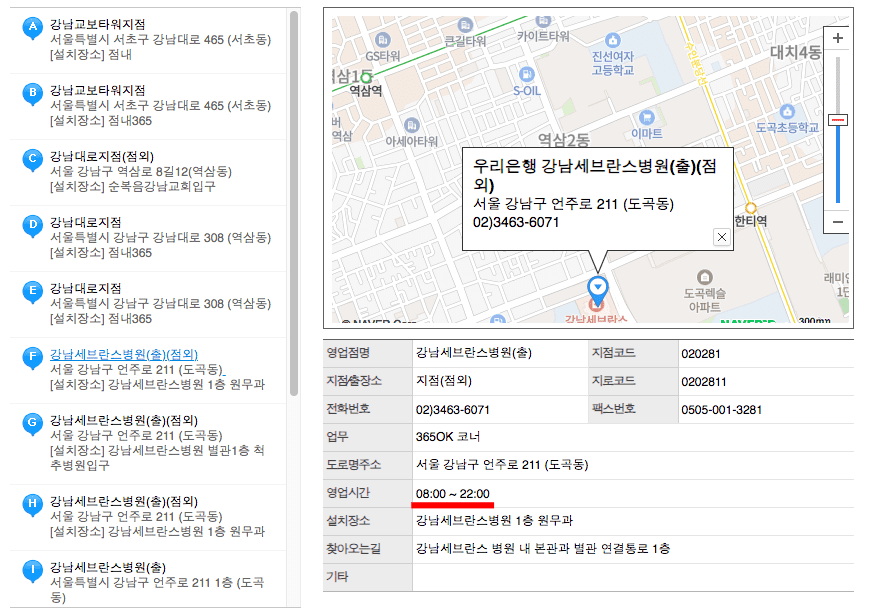Click marker D next to 강남대로지점

pos(32,225)
